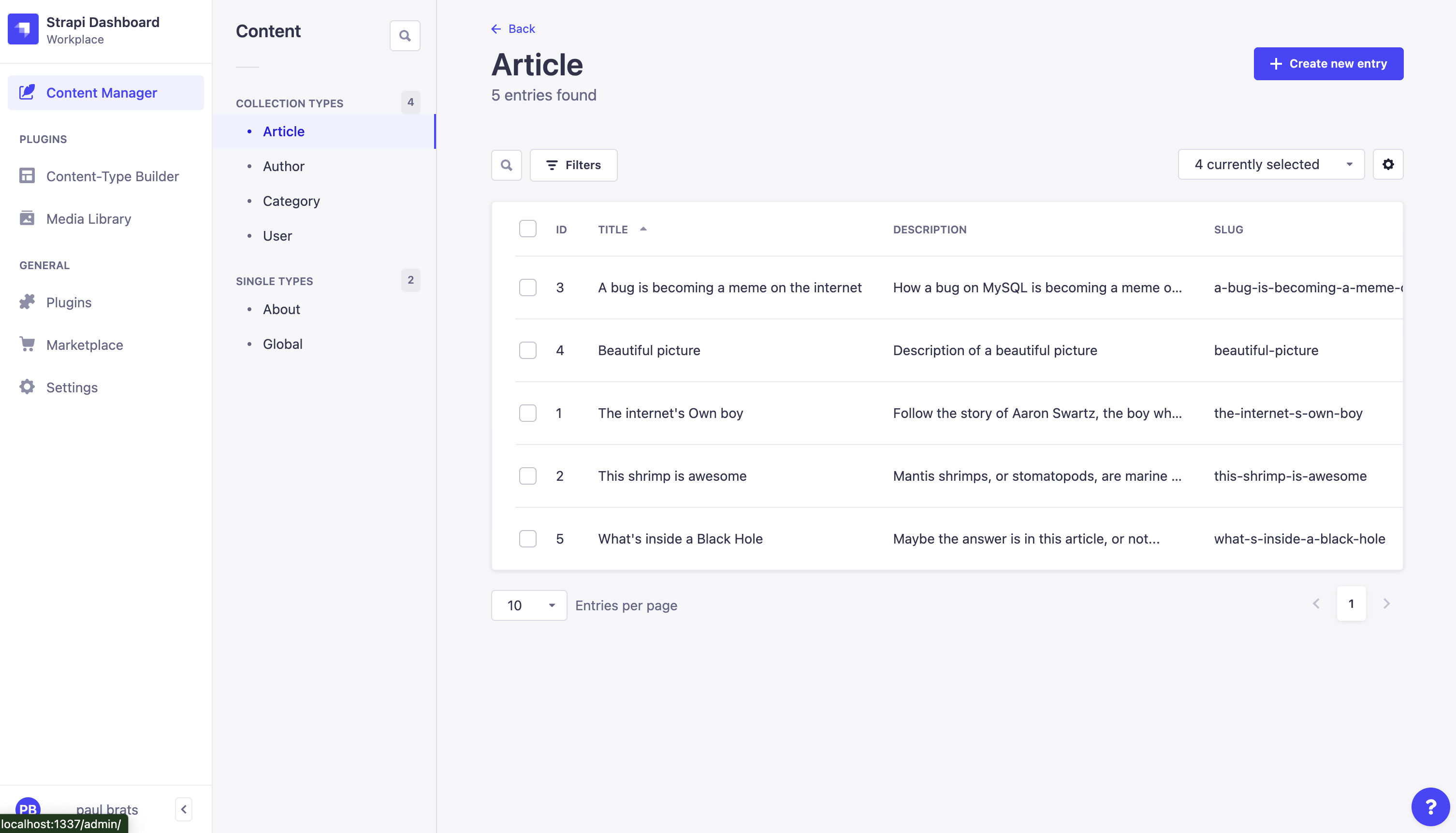Click the Media Library icon

pos(27,218)
